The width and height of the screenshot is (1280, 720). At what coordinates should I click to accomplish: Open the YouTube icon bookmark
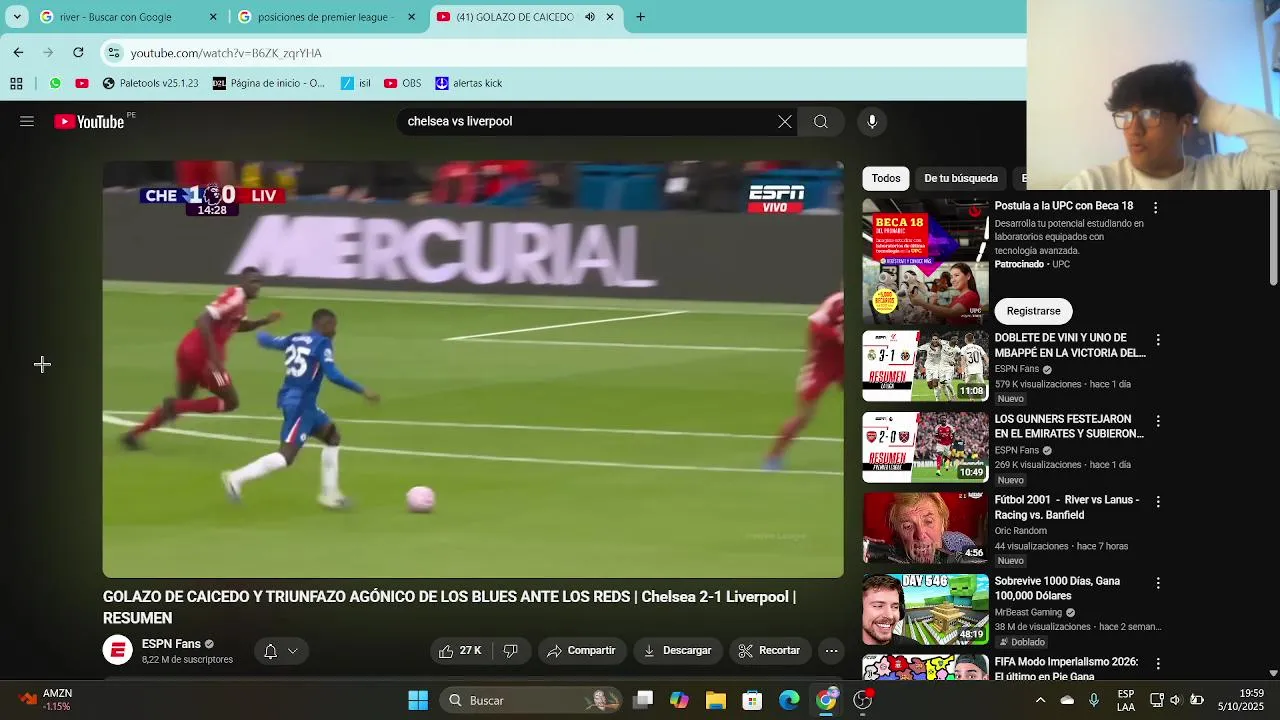click(82, 83)
